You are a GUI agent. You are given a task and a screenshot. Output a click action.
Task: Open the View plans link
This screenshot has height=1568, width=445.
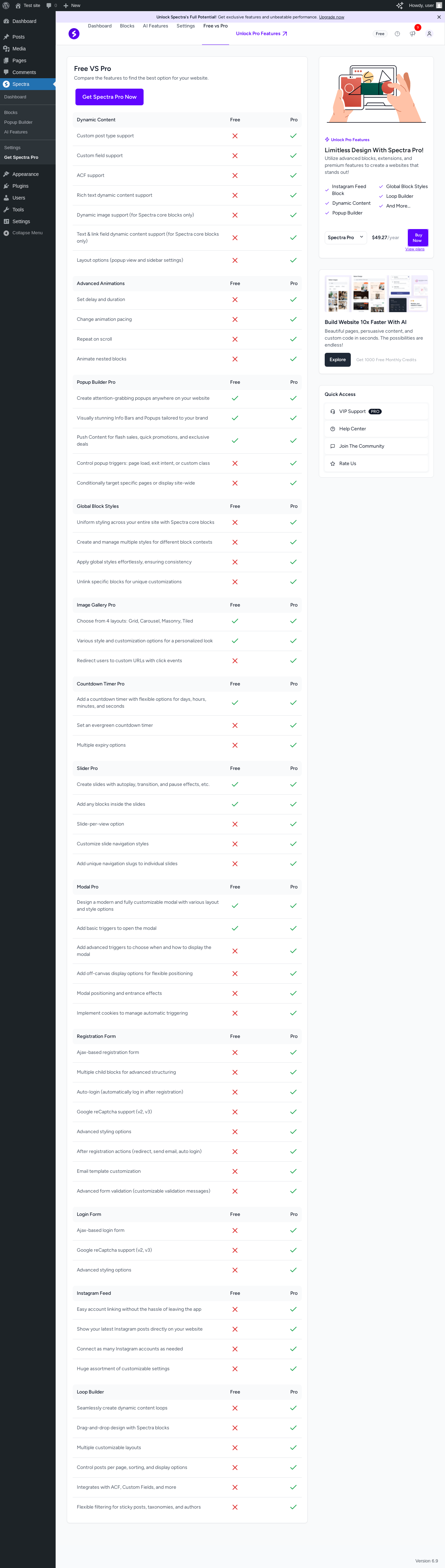(414, 250)
